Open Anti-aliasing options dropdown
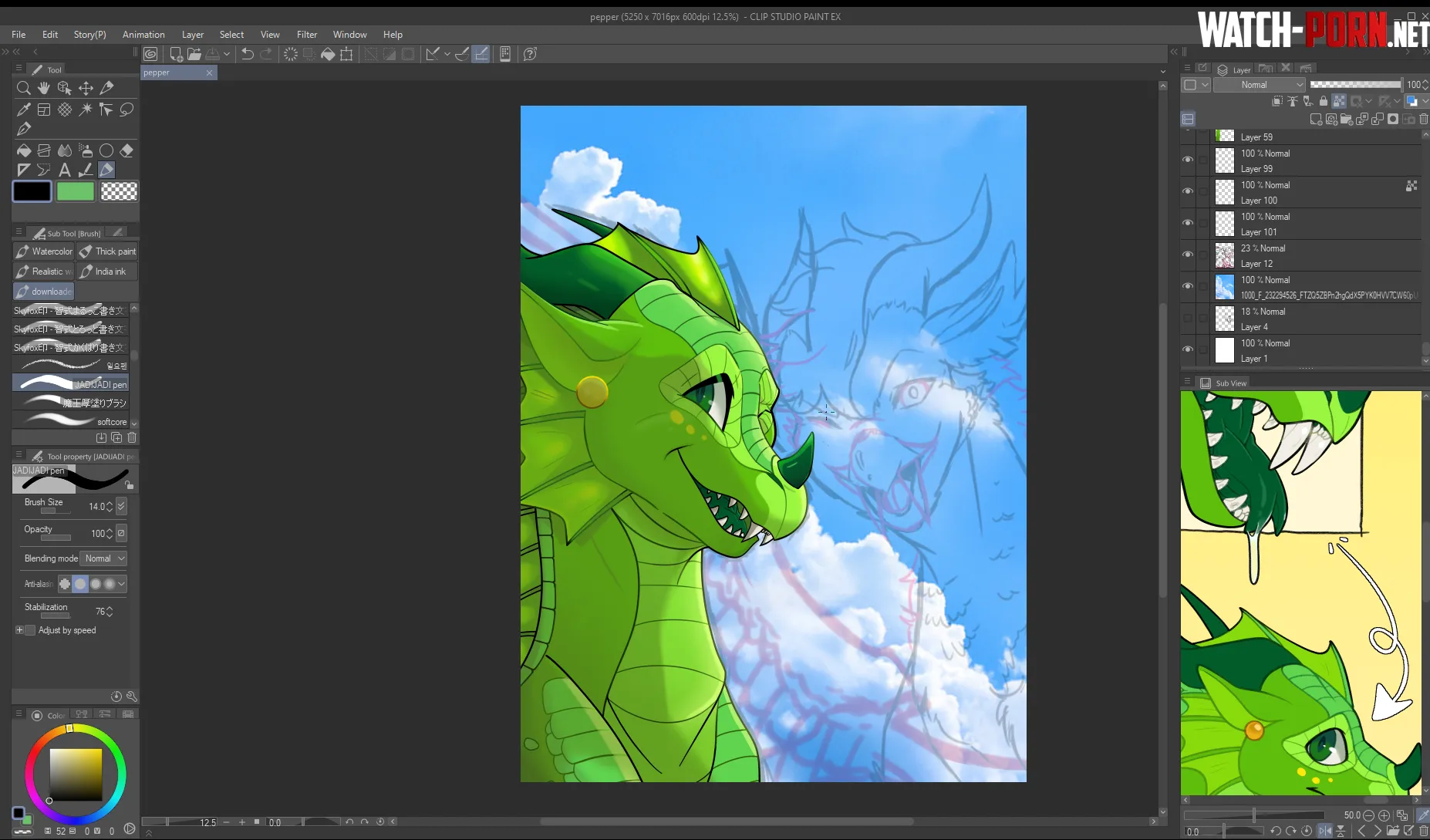Screen dimensions: 1430x840 click(121, 584)
